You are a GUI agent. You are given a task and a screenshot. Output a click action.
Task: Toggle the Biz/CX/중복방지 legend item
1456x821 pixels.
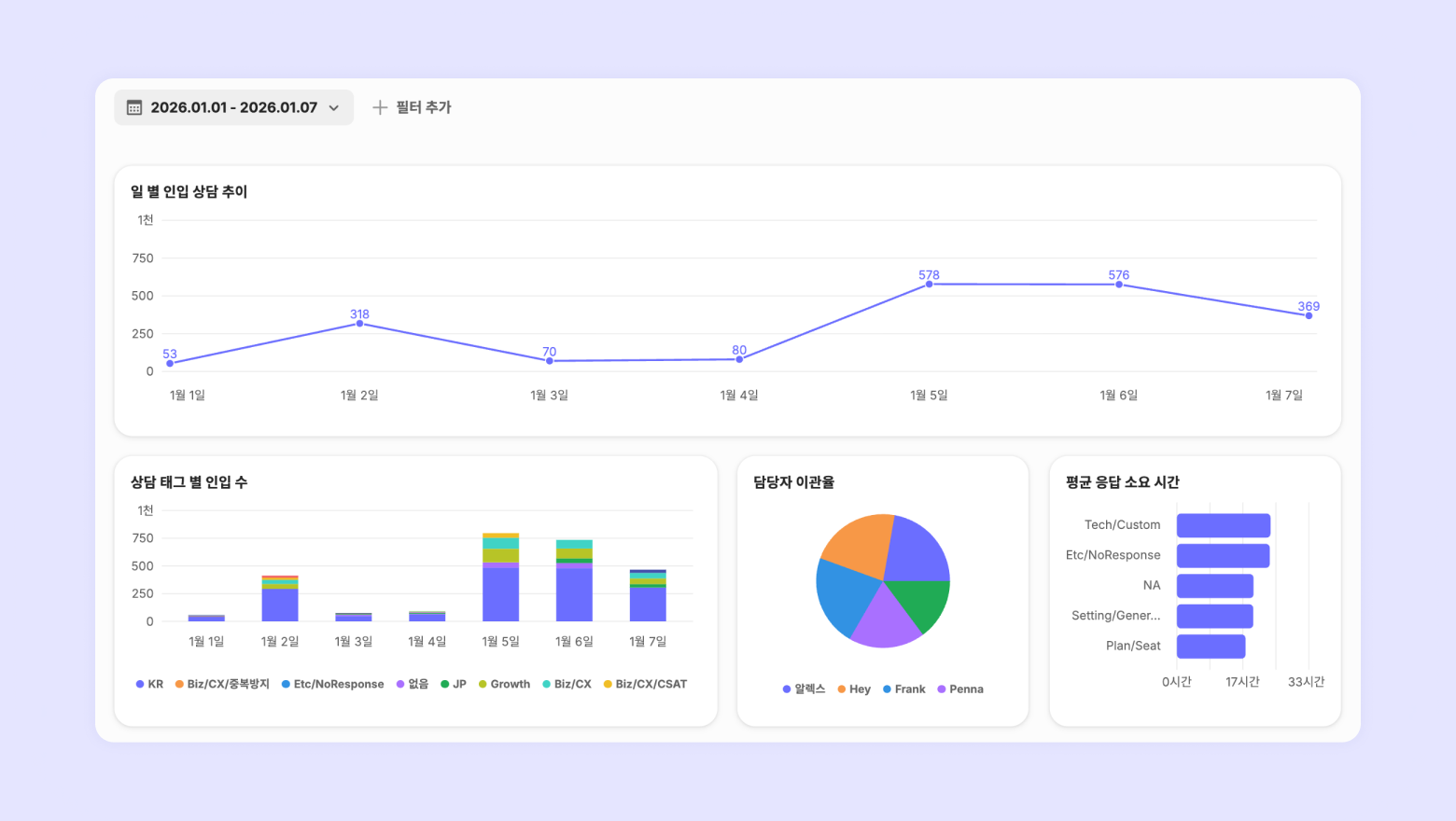(x=222, y=684)
